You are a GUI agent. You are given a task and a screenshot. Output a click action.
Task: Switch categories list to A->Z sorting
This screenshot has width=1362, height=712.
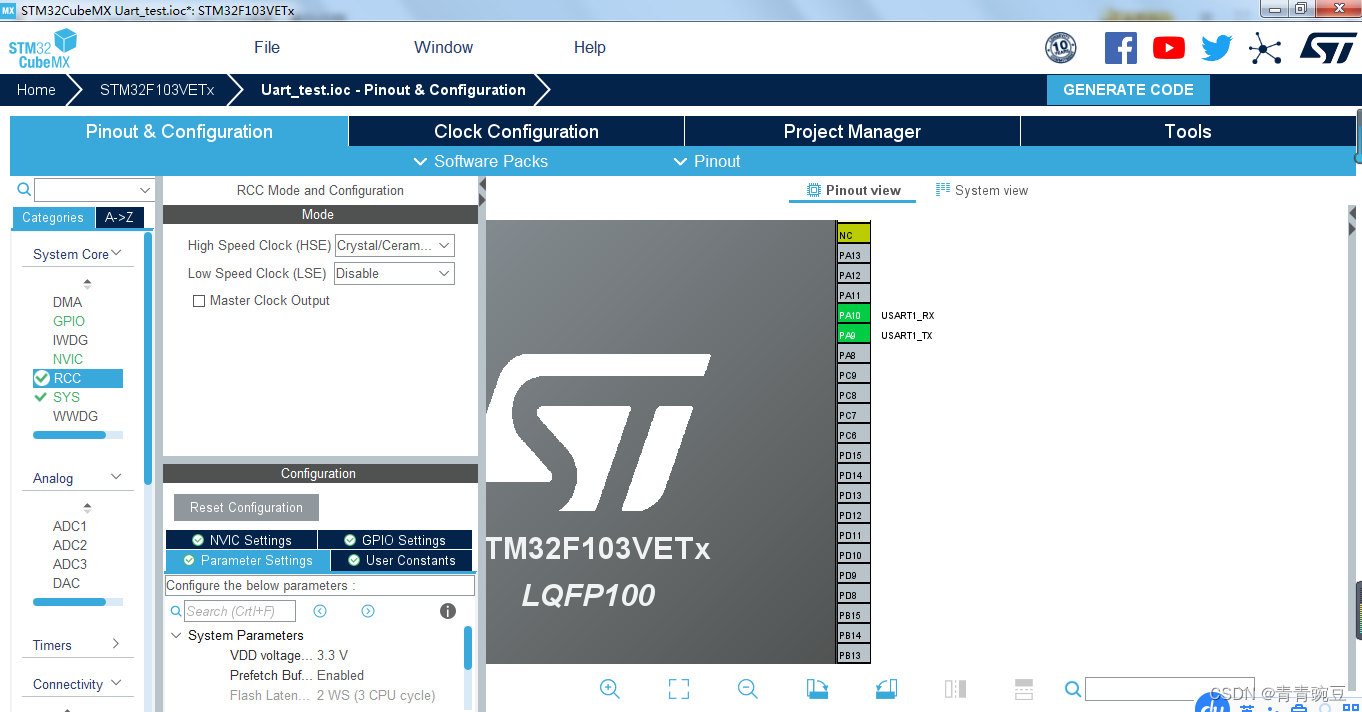[x=119, y=217]
